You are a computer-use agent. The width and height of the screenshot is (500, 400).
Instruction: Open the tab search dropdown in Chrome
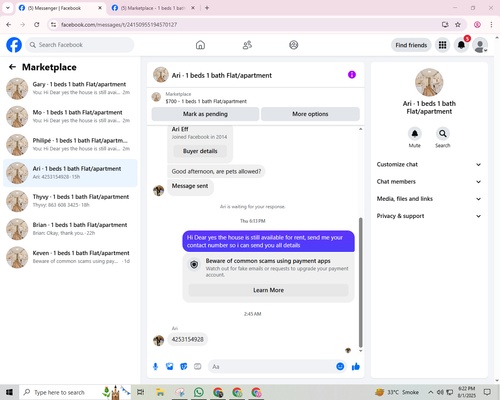point(8,8)
